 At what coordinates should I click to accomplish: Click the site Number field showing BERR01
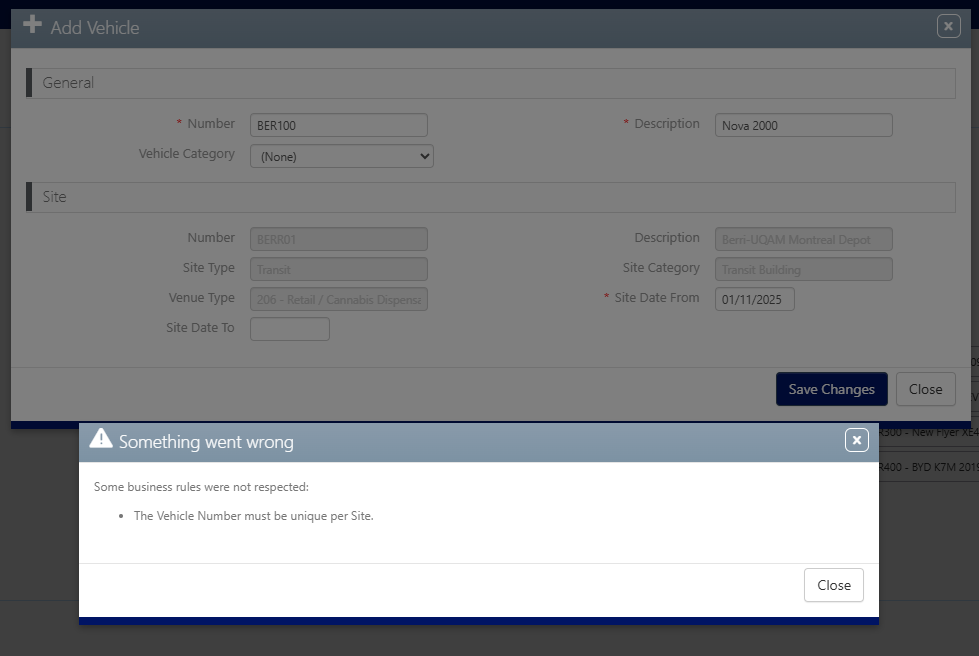pos(338,239)
